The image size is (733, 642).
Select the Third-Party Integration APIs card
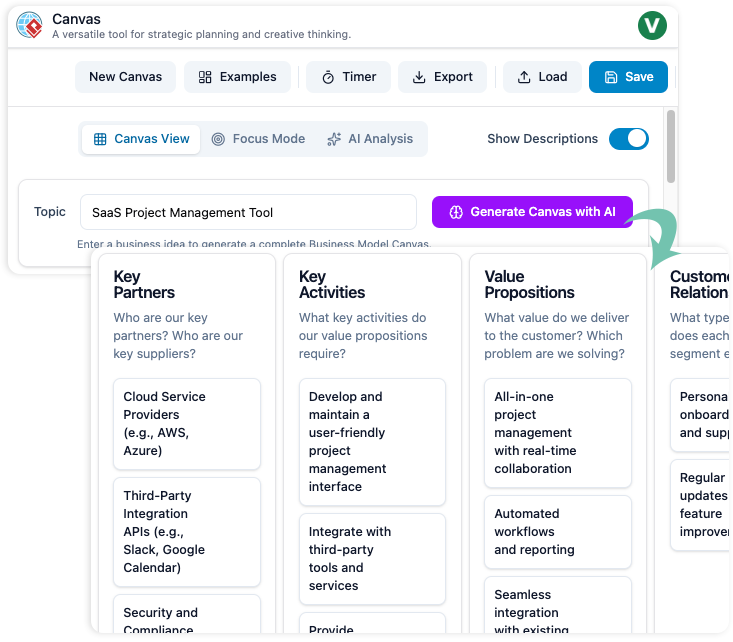pos(186,531)
